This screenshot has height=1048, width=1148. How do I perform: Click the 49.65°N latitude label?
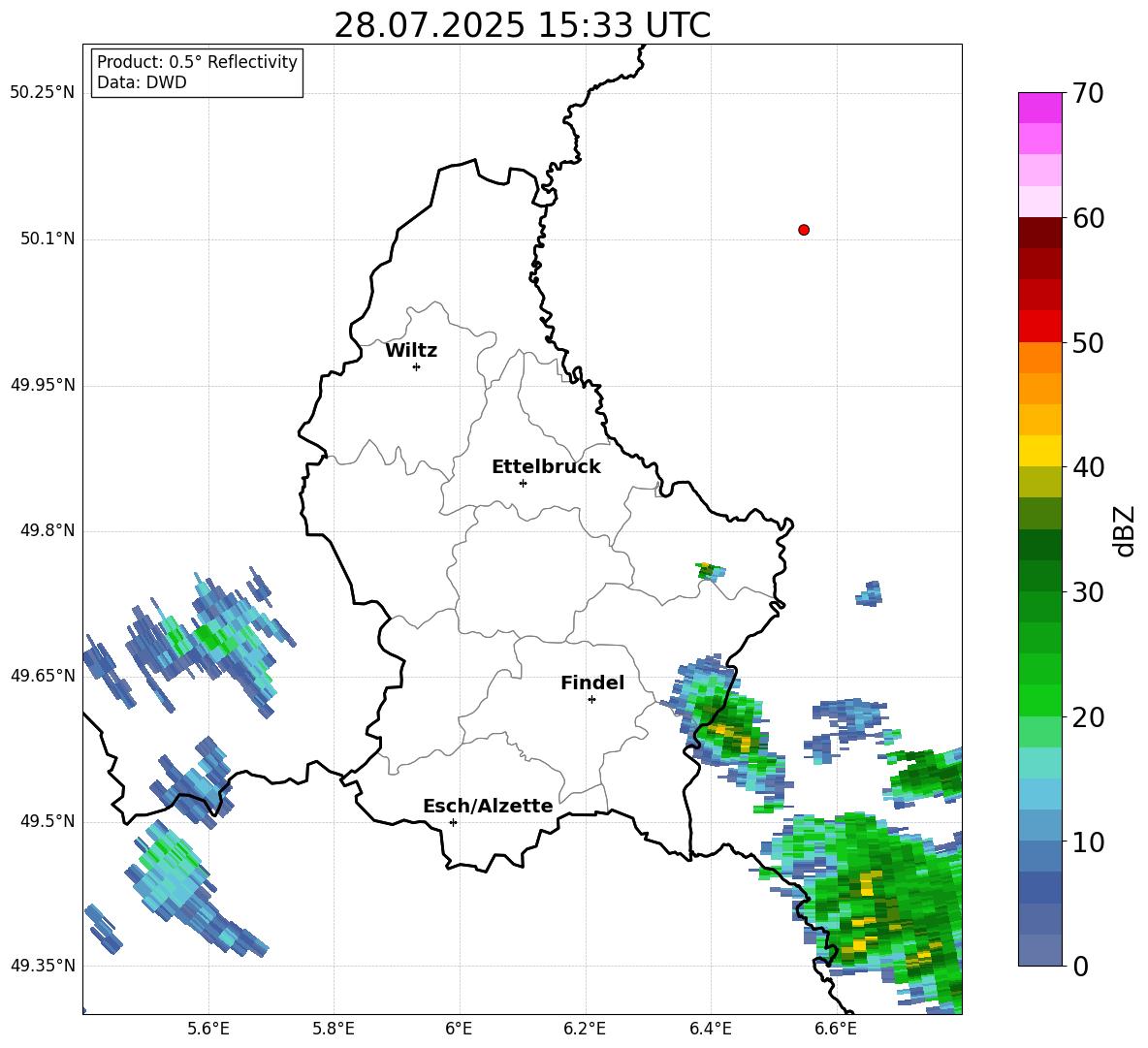pyautogui.click(x=43, y=675)
